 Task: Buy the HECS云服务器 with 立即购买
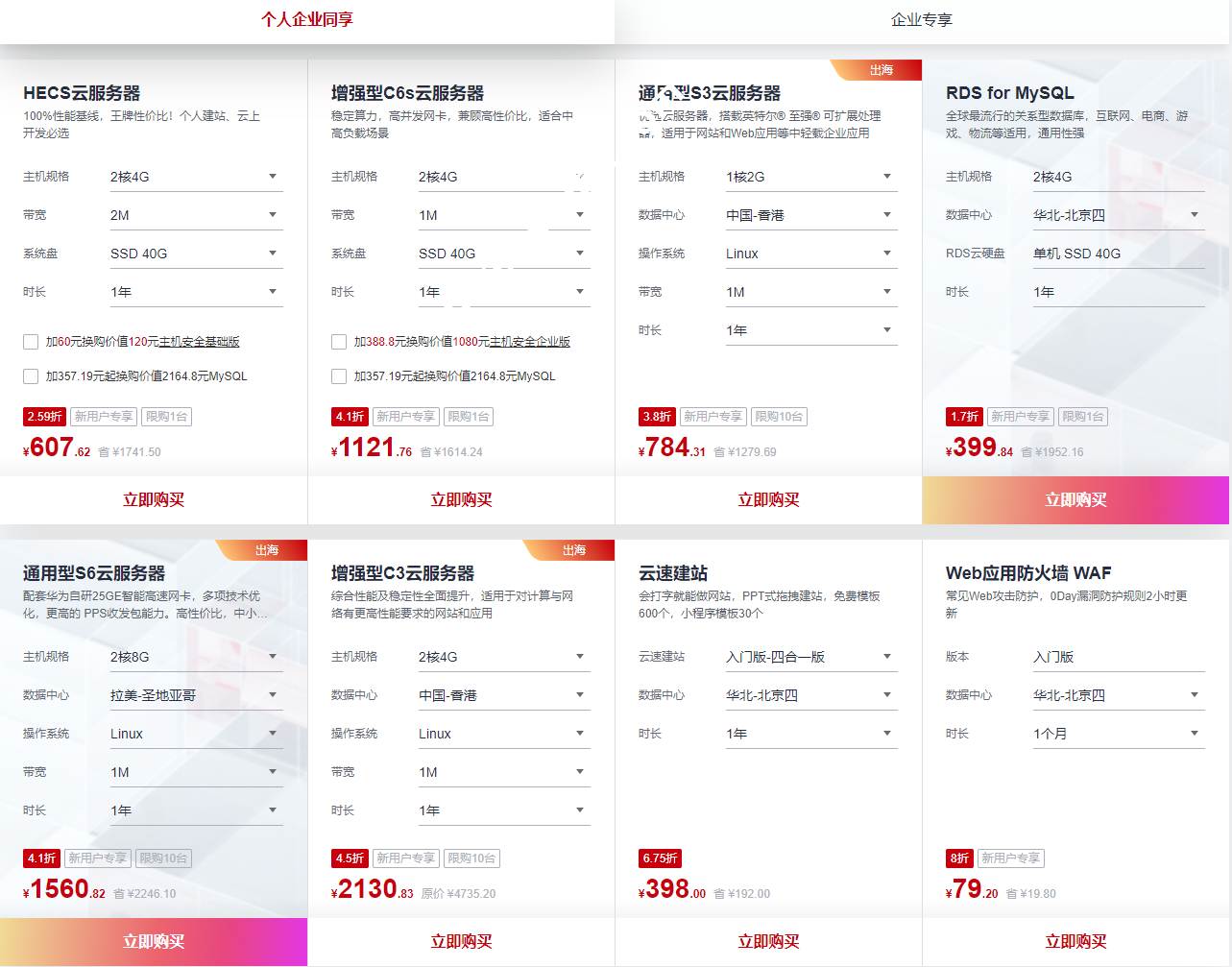click(154, 500)
